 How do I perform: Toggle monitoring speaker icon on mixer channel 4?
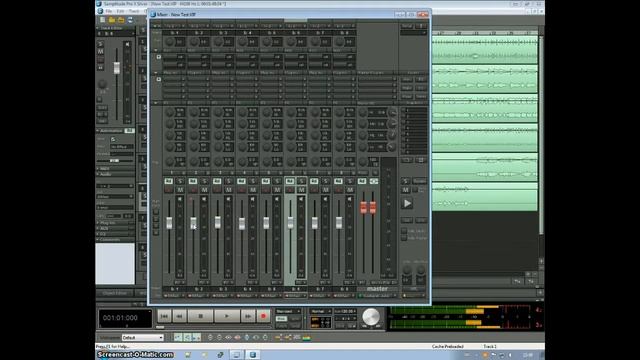tap(252, 199)
